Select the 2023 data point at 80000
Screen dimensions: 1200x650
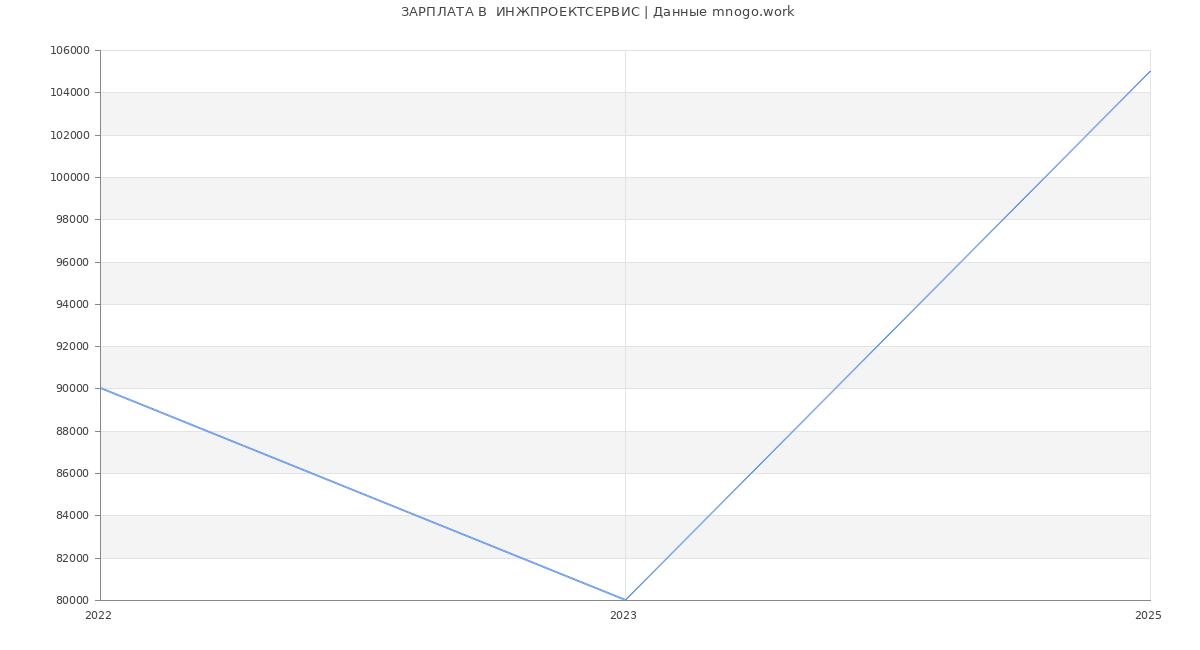625,600
